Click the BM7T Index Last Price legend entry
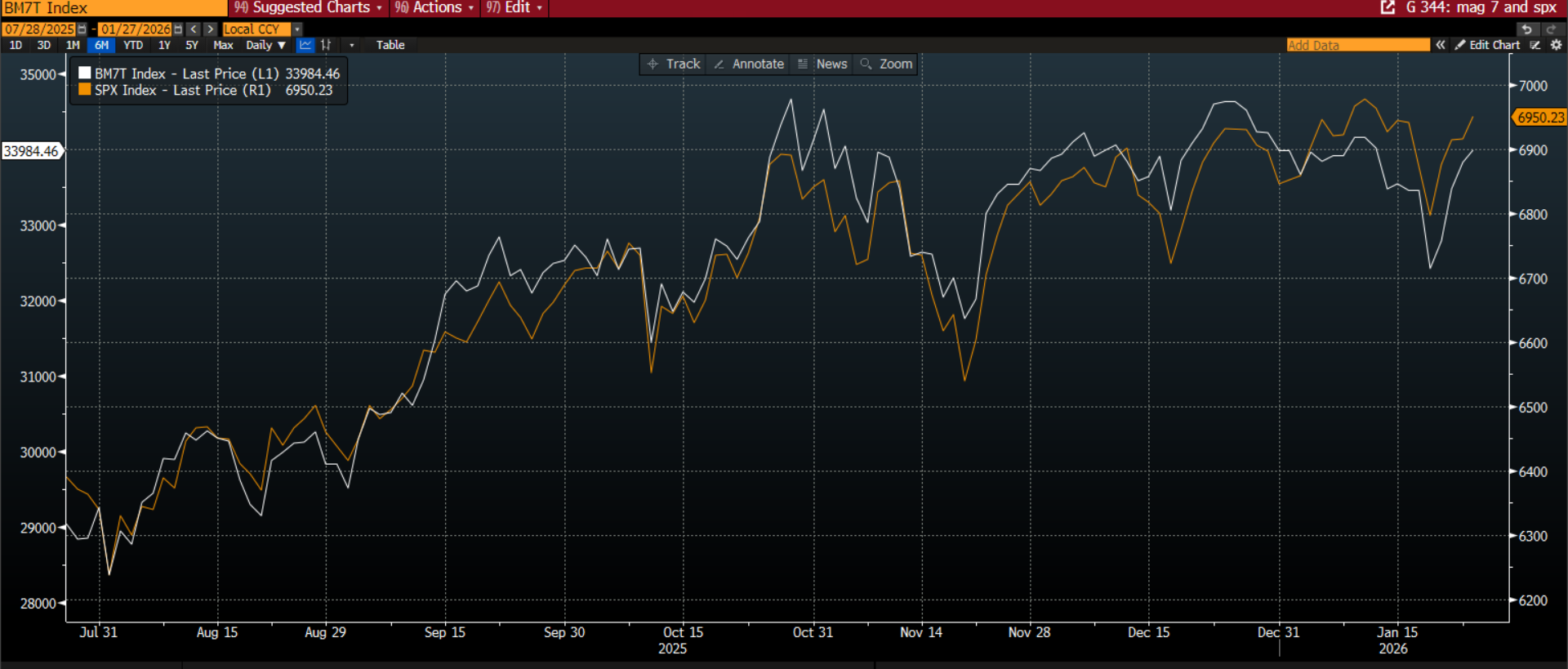 pos(209,74)
